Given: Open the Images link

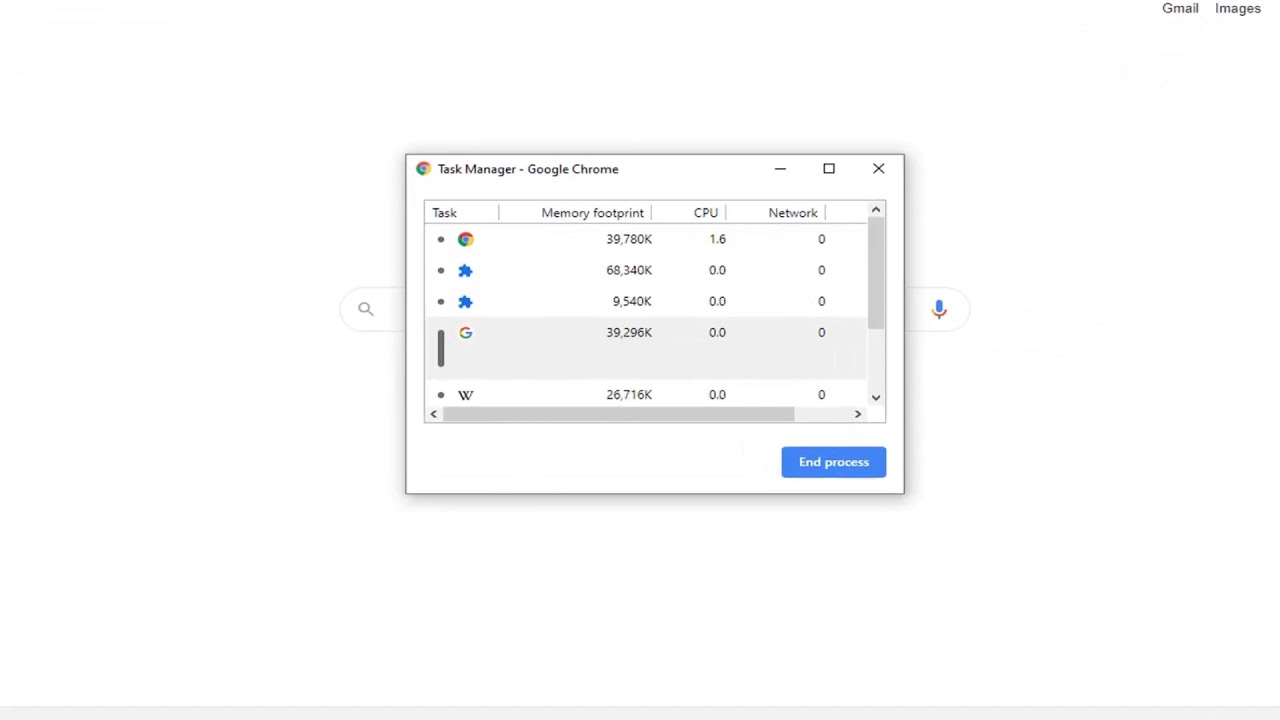Looking at the screenshot, I should 1238,8.
